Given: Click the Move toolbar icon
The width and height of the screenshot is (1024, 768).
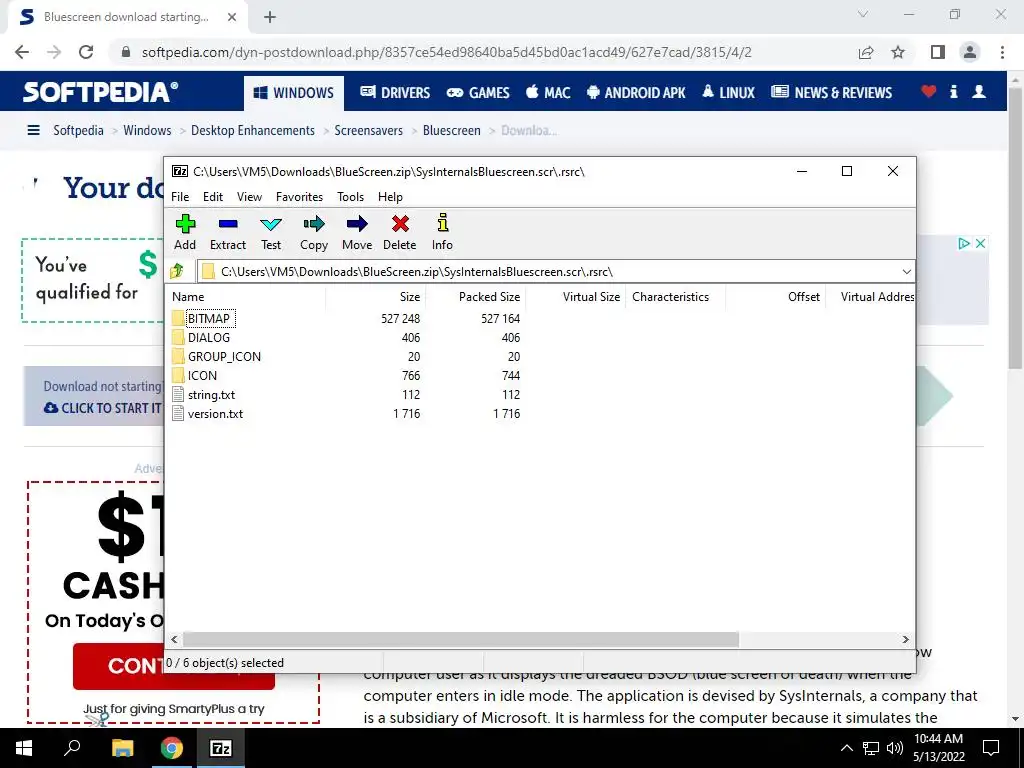Looking at the screenshot, I should [x=357, y=232].
